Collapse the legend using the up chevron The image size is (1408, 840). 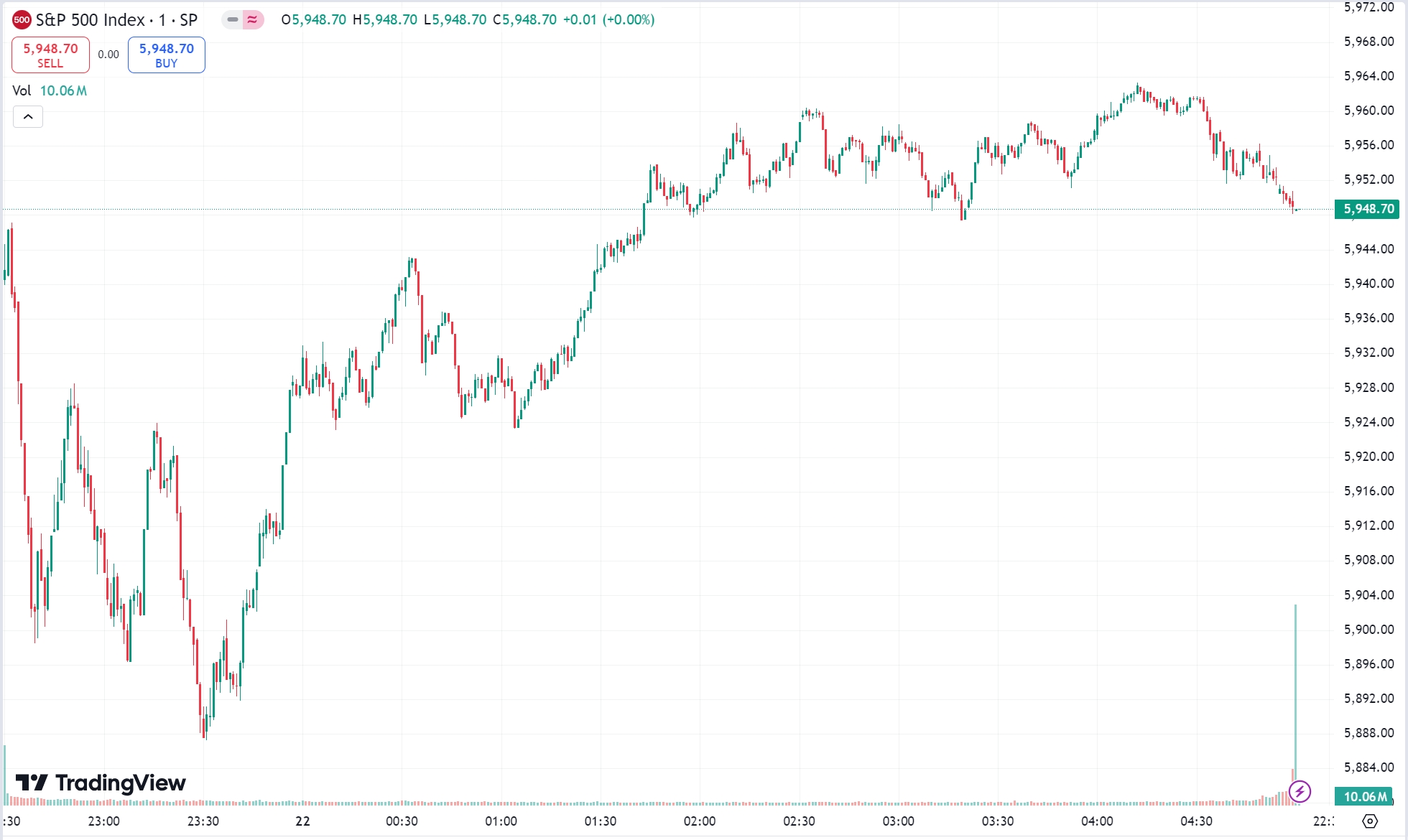tap(27, 116)
